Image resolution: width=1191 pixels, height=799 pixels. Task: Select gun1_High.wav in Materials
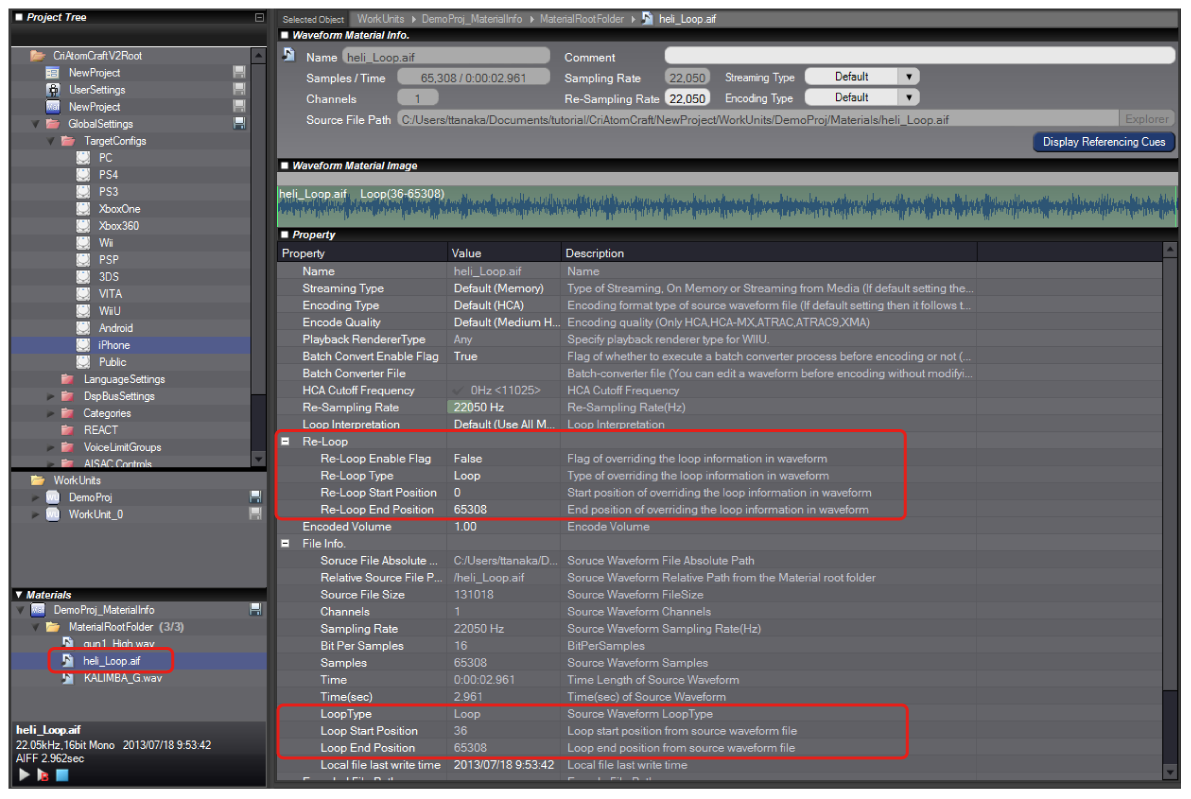click(118, 643)
